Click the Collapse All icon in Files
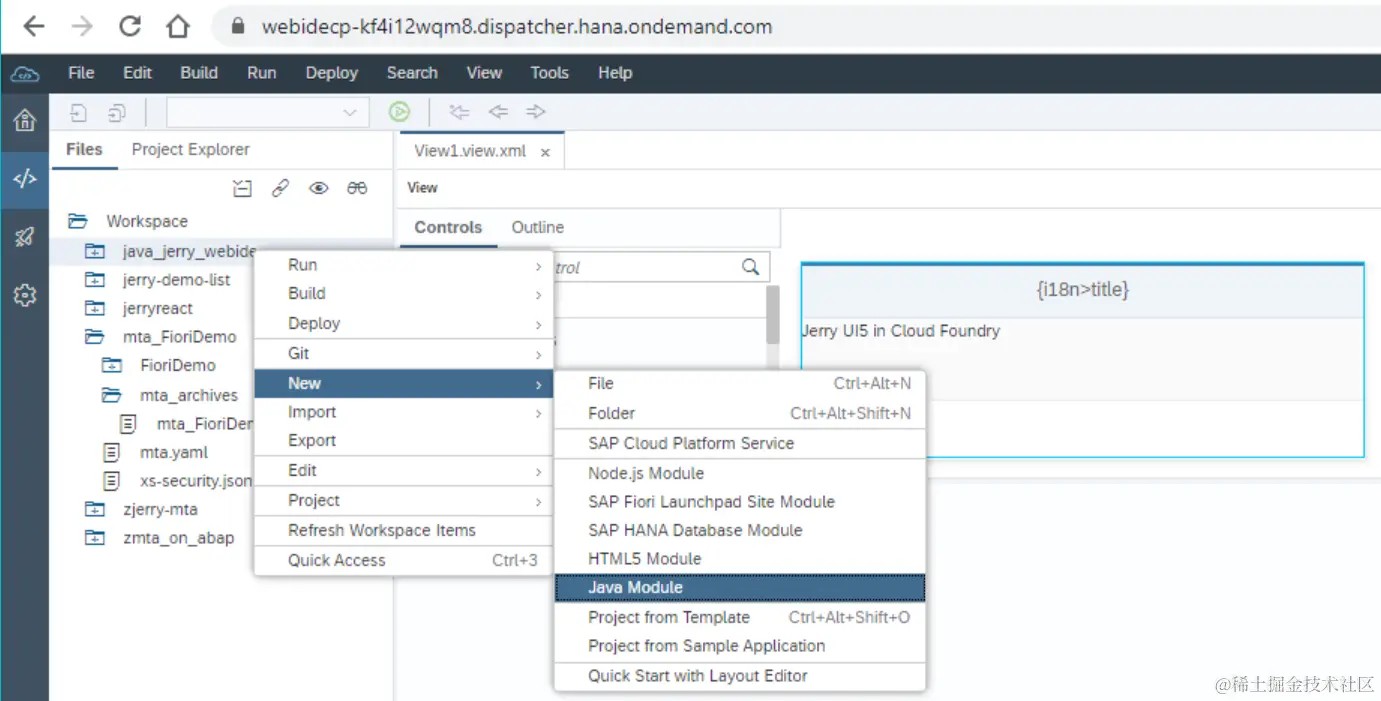This screenshot has width=1381, height=701. (242, 188)
